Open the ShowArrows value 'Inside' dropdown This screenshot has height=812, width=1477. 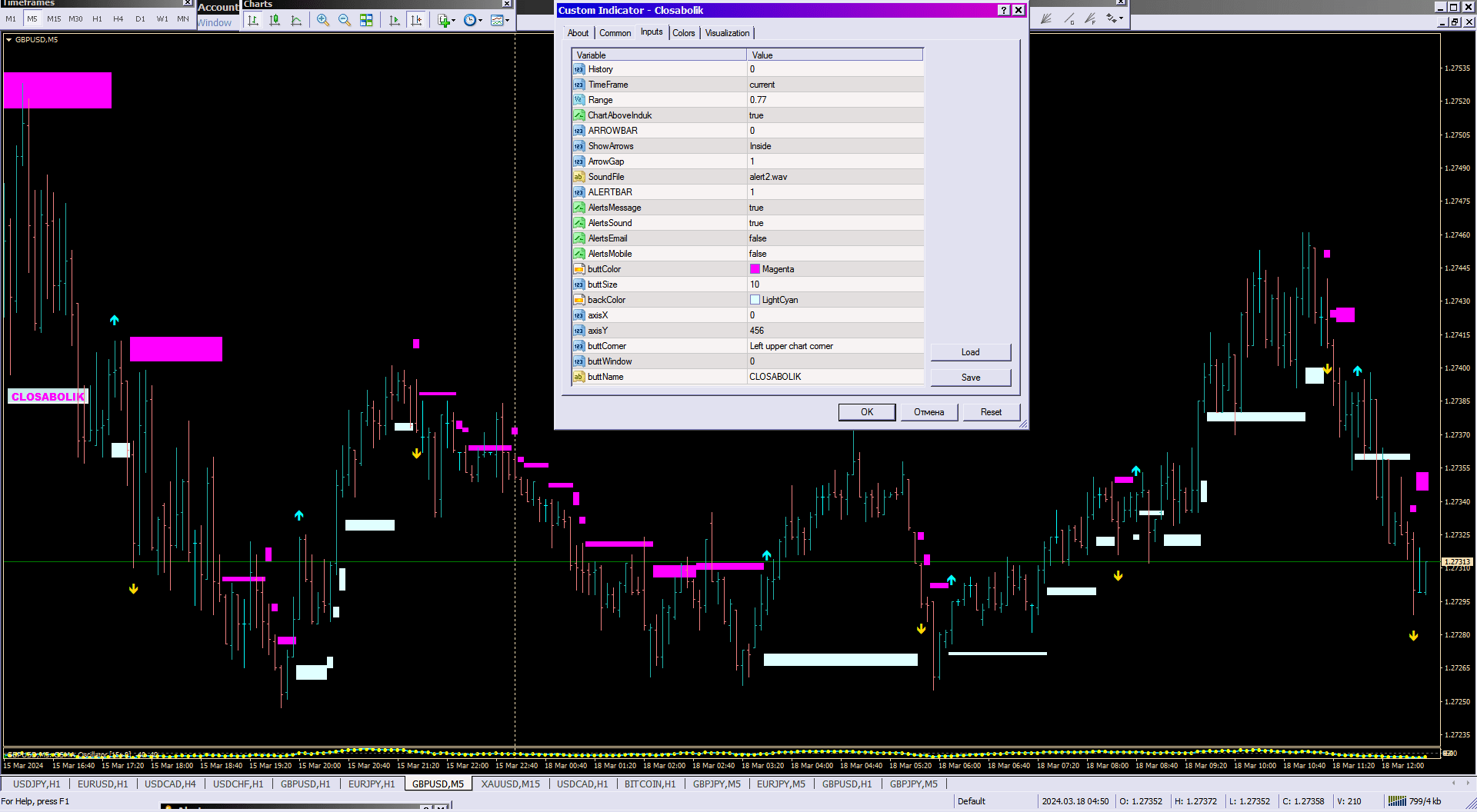(835, 146)
